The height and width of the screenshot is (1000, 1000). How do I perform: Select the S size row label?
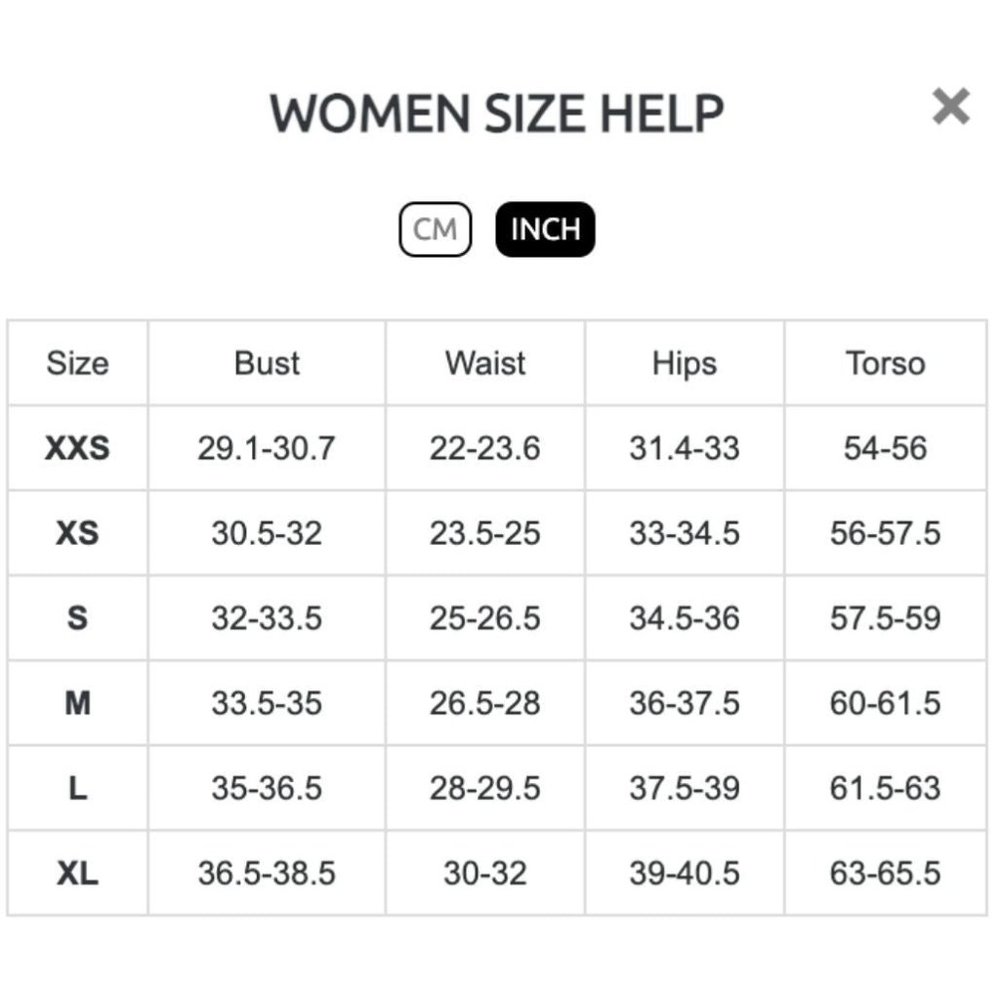[x=78, y=618]
